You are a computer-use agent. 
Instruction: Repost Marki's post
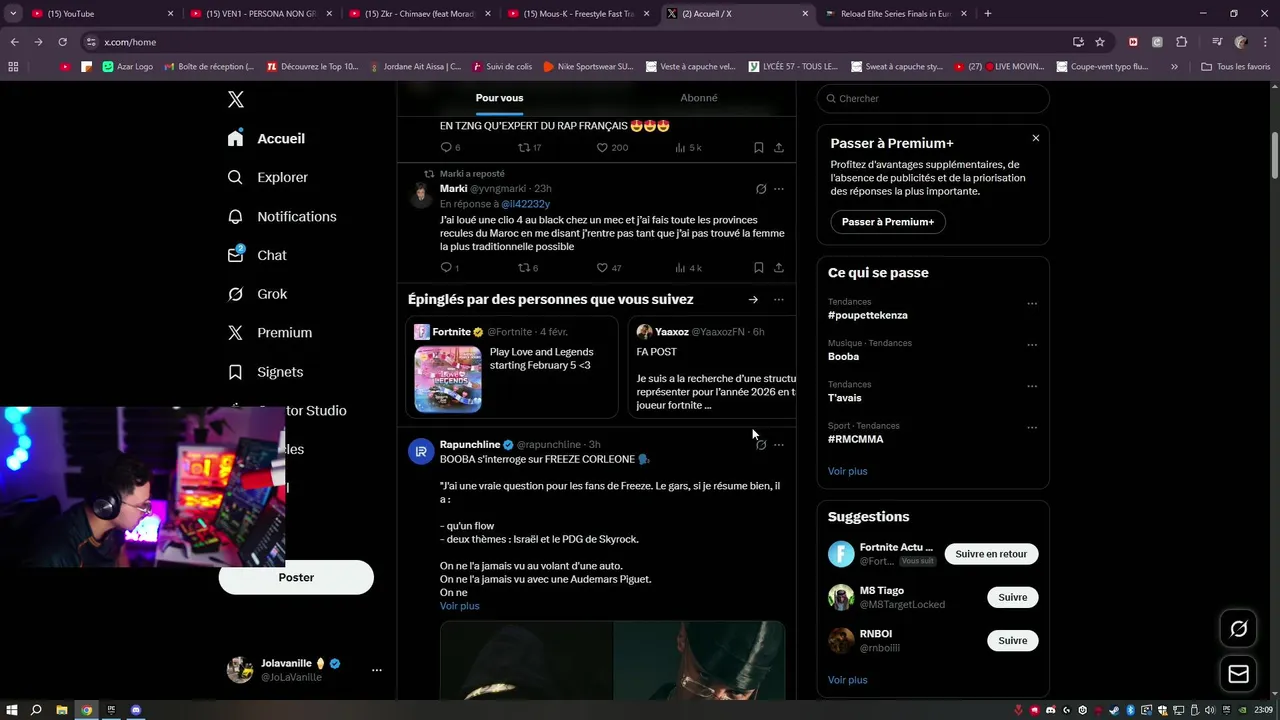528,268
